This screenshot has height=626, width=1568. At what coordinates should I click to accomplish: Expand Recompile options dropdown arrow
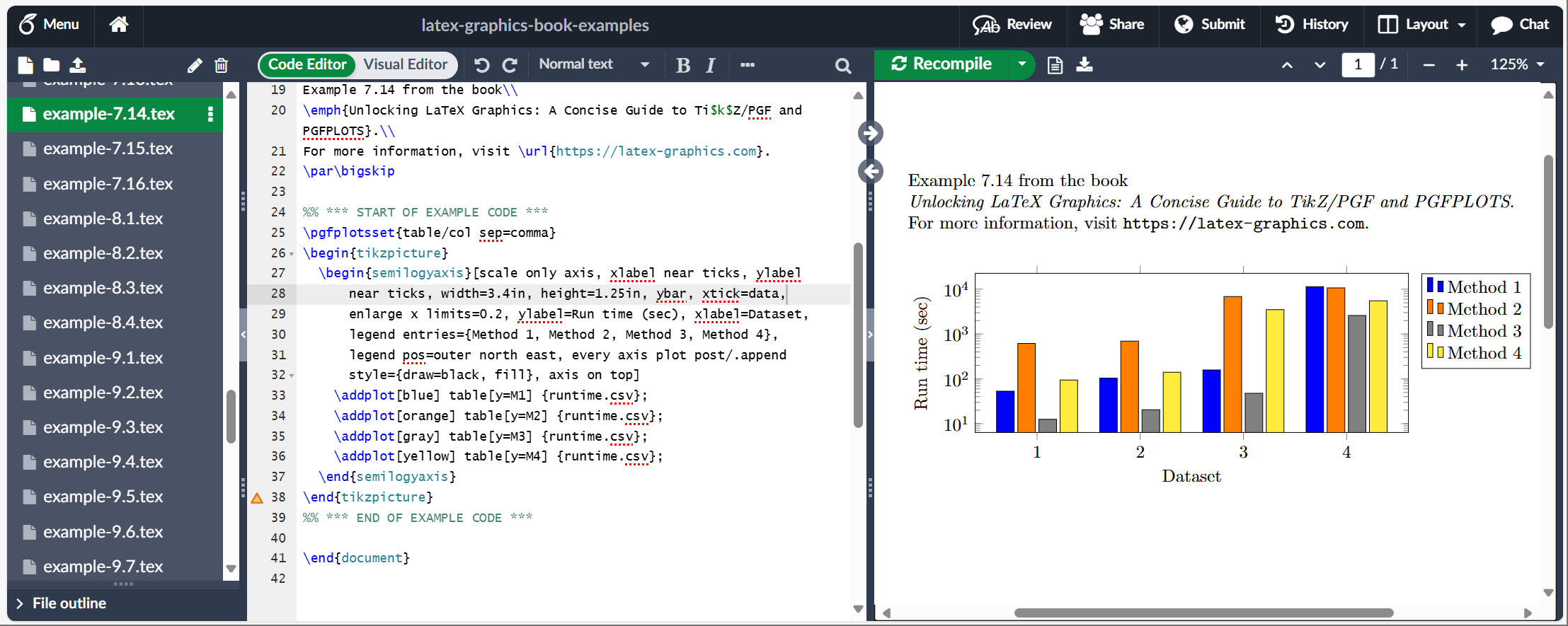[1022, 64]
